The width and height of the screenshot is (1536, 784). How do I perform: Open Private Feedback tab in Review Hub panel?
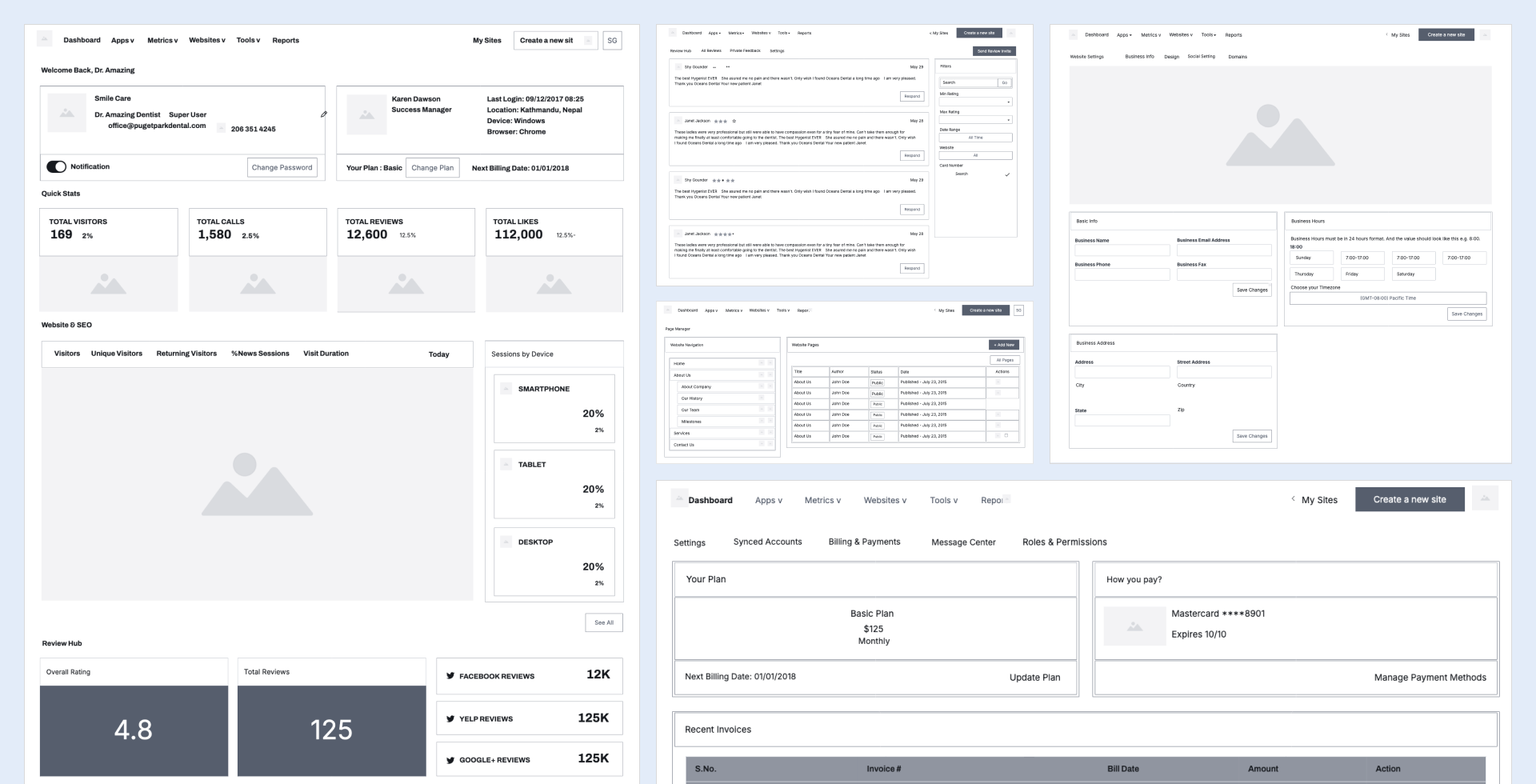pyautogui.click(x=745, y=50)
